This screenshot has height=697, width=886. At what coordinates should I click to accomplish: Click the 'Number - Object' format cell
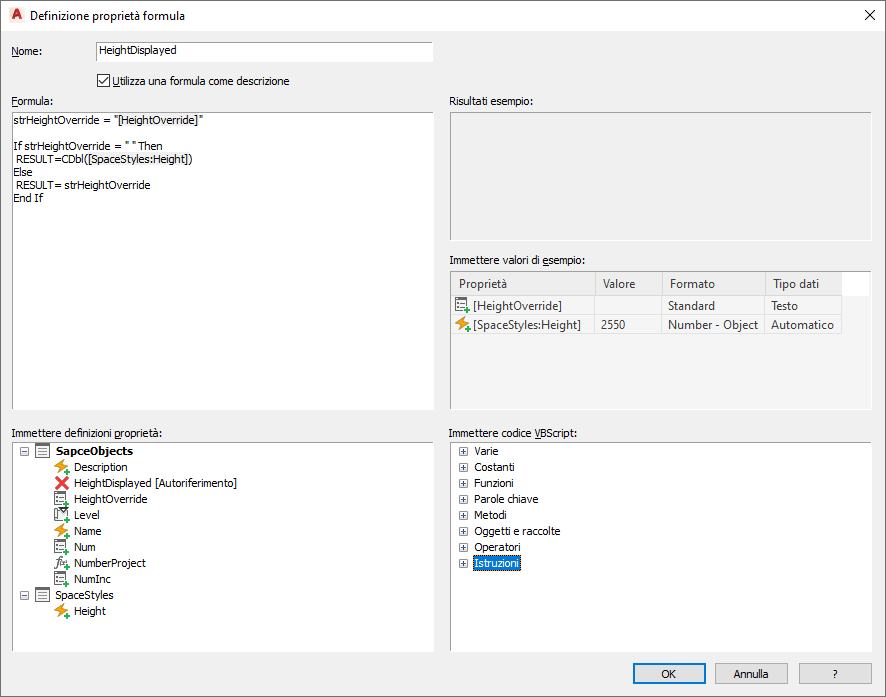tap(713, 325)
